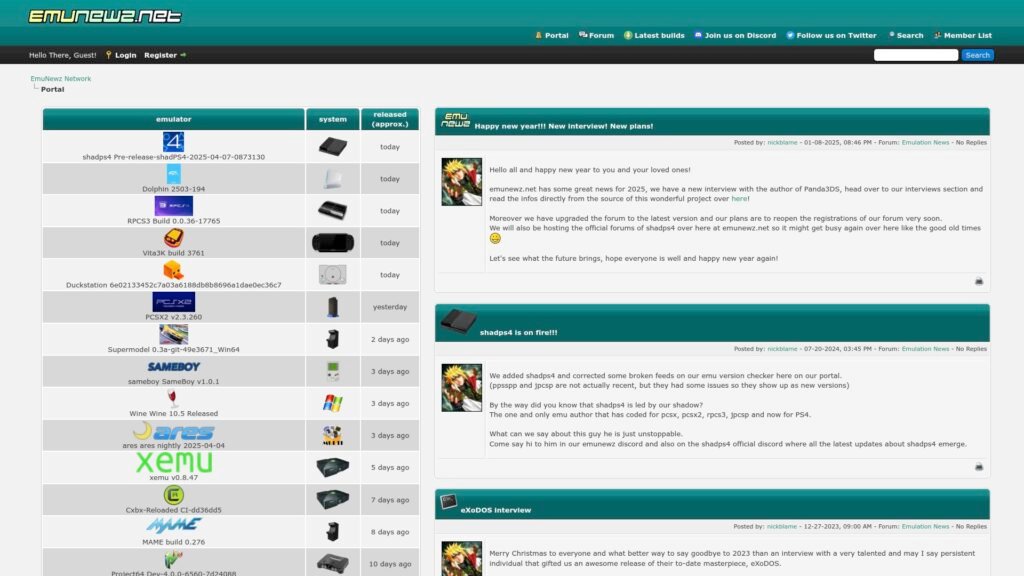Click the 'released (approx.)' column header
Image resolution: width=1024 pixels, height=576 pixels.
click(x=390, y=120)
